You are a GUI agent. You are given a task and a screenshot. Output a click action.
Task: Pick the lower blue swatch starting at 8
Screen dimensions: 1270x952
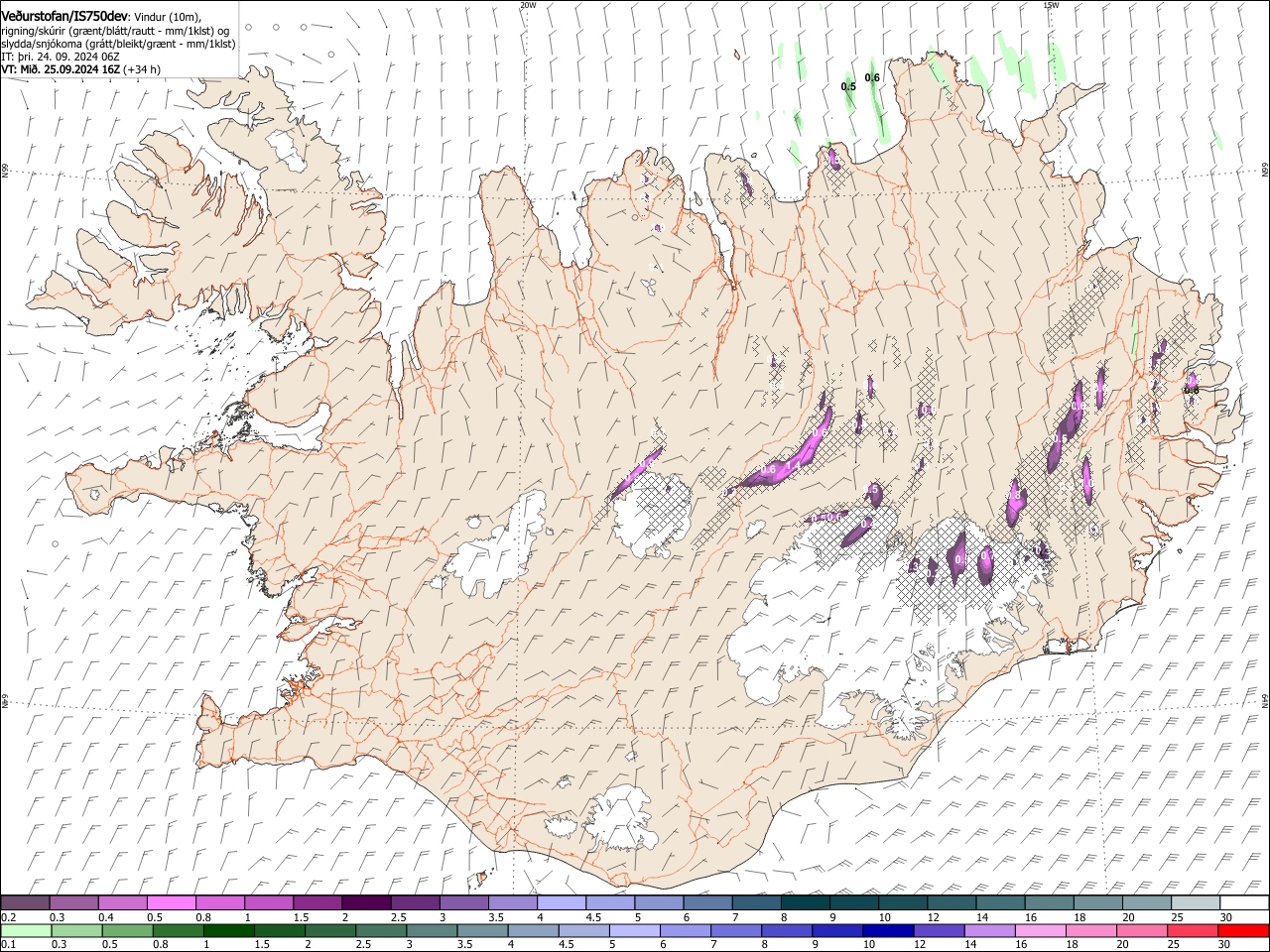point(786,930)
